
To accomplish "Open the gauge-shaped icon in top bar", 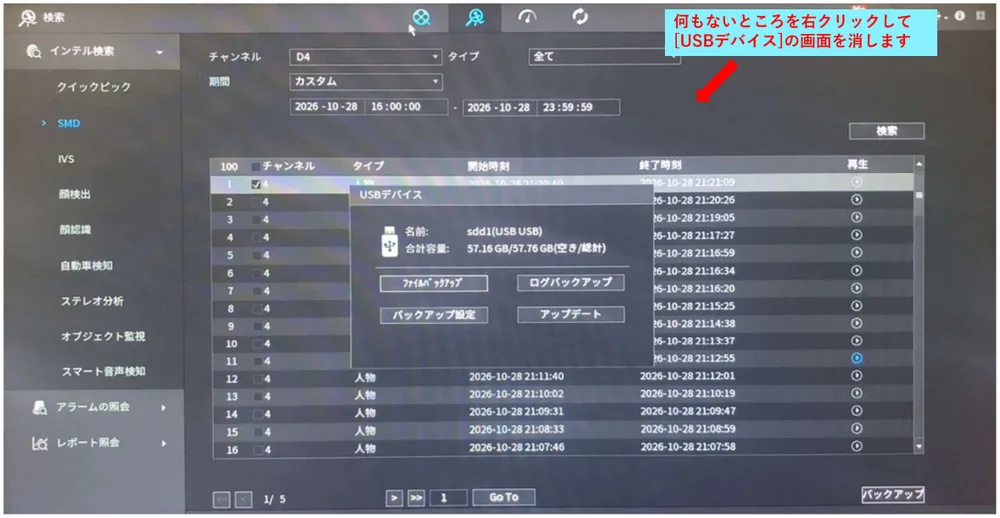I will pos(527,17).
